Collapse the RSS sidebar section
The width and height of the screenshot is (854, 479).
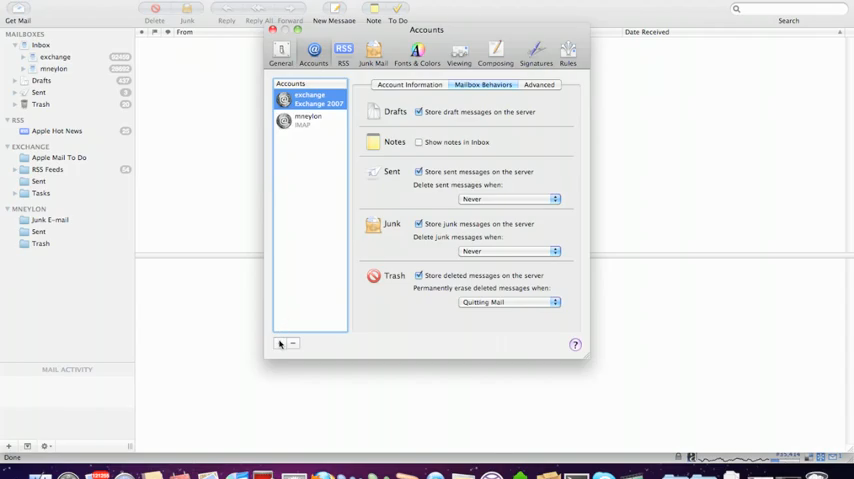point(7,120)
